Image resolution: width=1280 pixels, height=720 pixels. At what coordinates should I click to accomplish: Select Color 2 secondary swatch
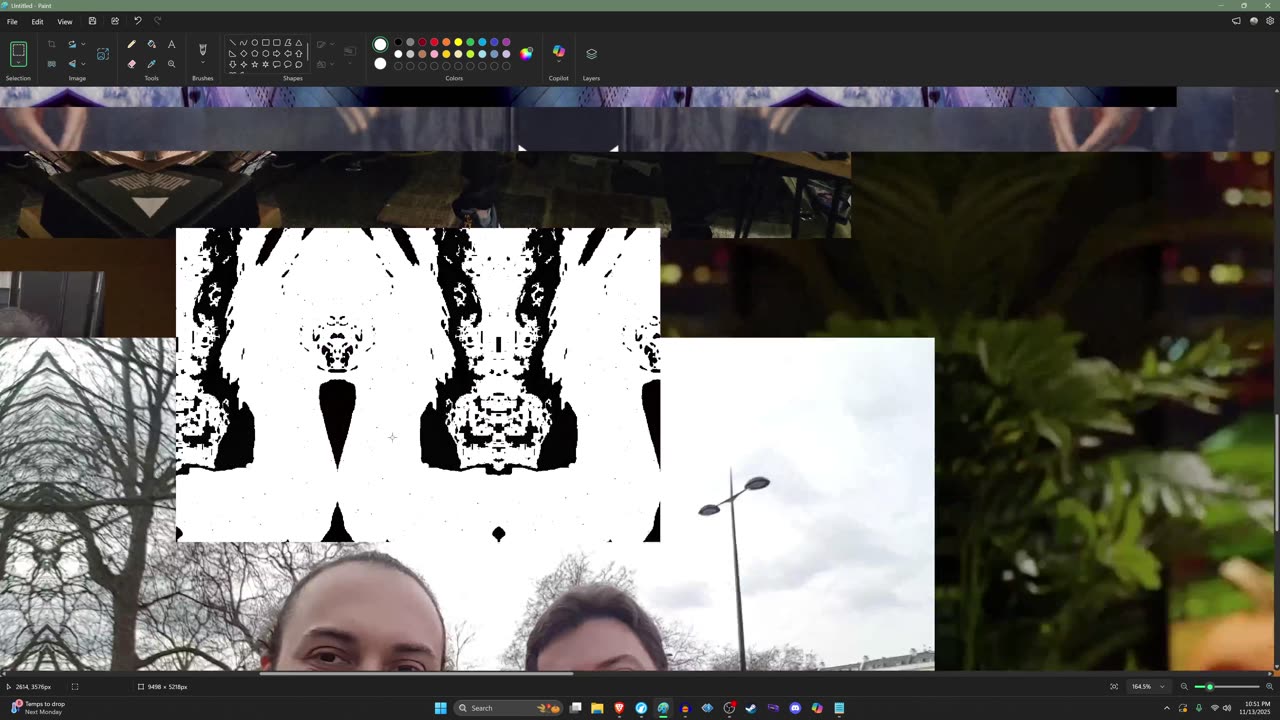(x=380, y=64)
